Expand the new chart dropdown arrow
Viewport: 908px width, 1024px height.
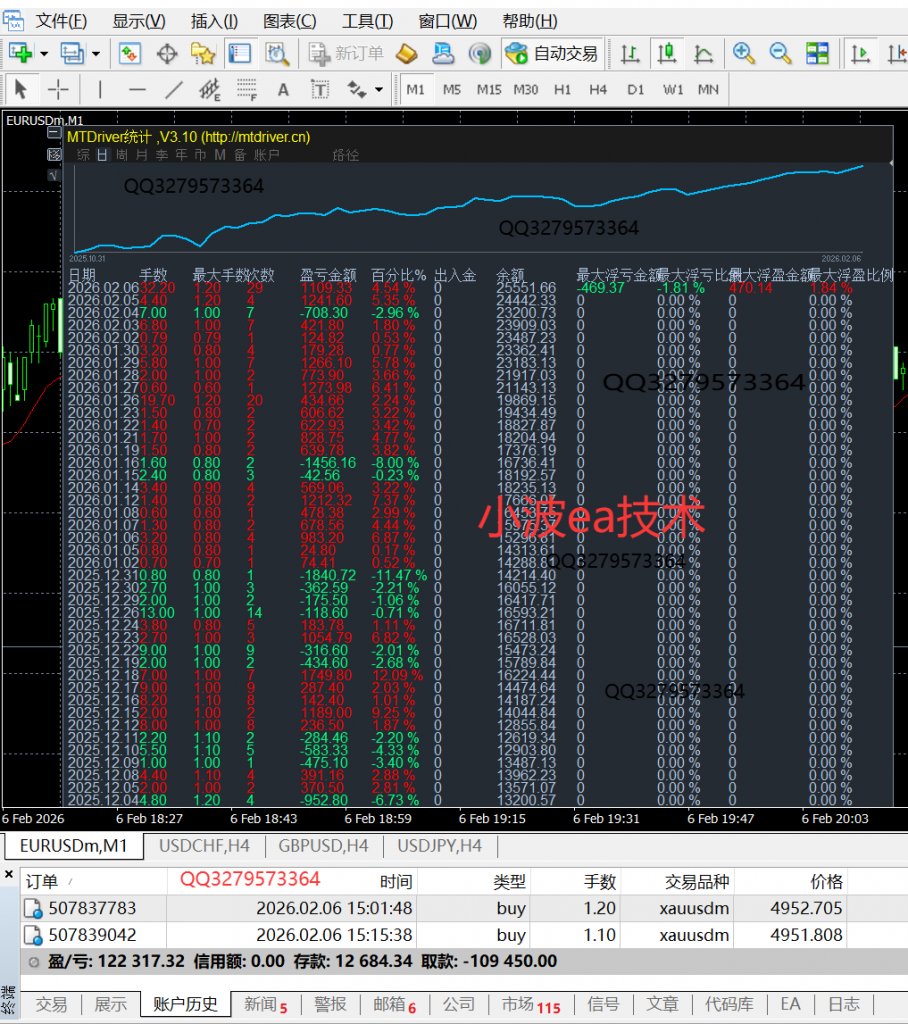(x=44, y=54)
